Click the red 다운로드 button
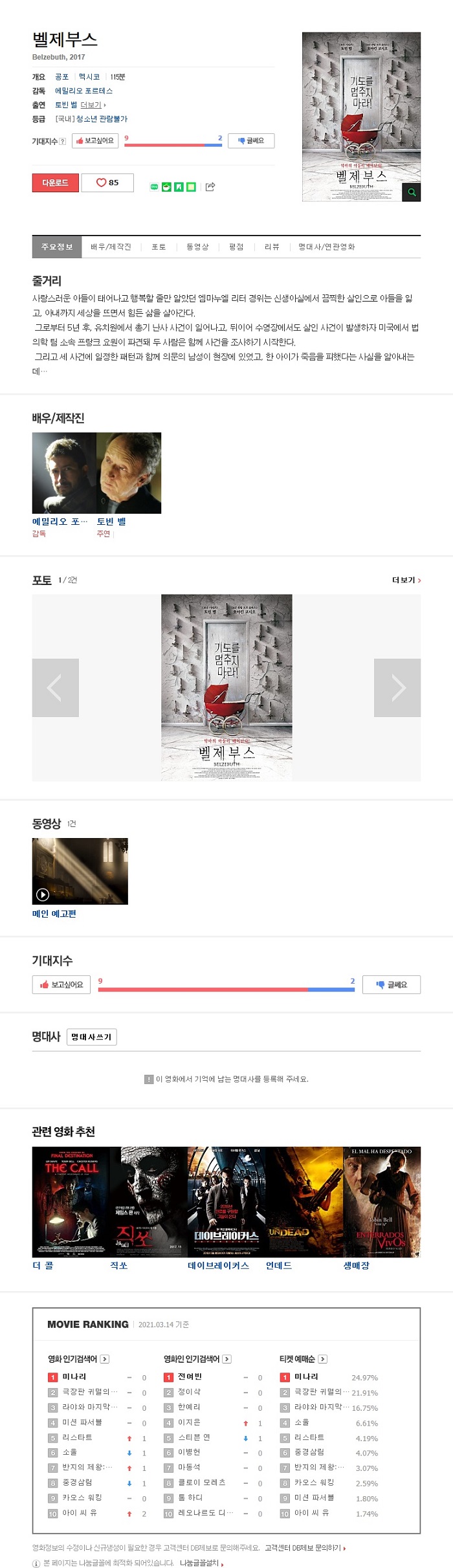 pyautogui.click(x=56, y=182)
